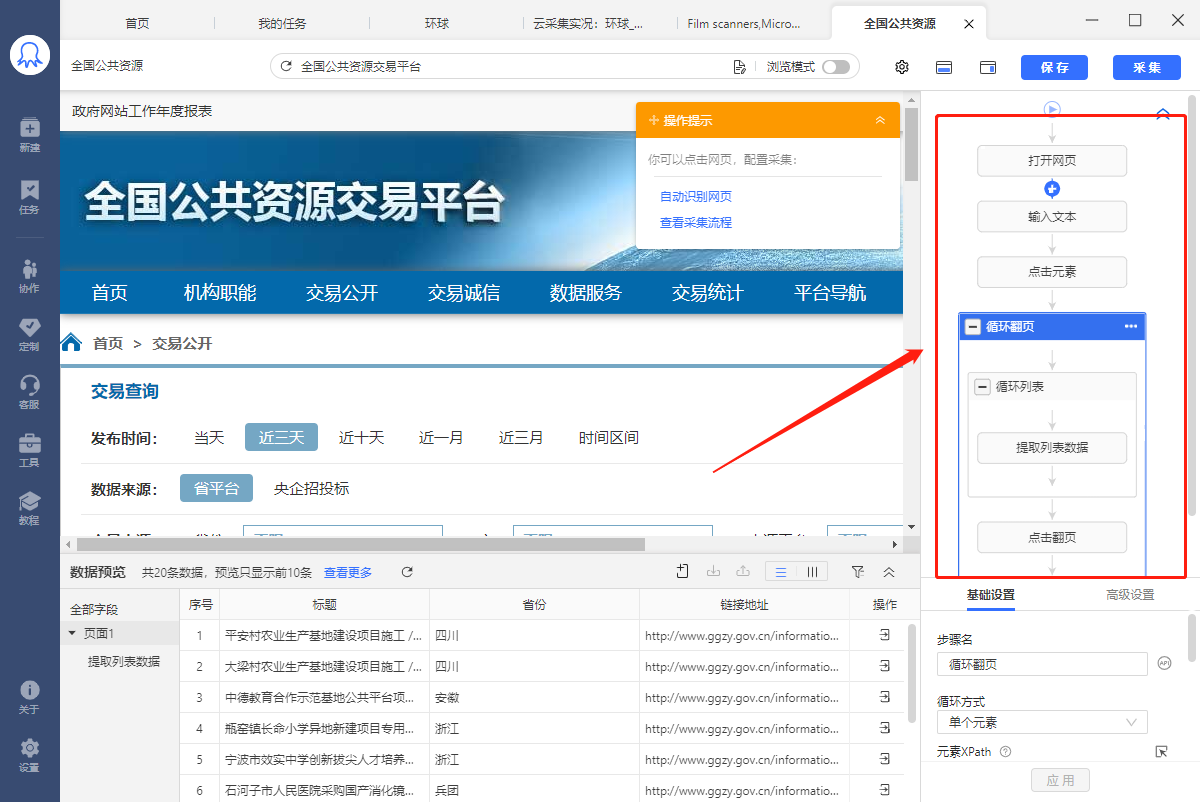The width and height of the screenshot is (1200, 802).
Task: Click the 自动识别网页 link
Action: pos(696,196)
